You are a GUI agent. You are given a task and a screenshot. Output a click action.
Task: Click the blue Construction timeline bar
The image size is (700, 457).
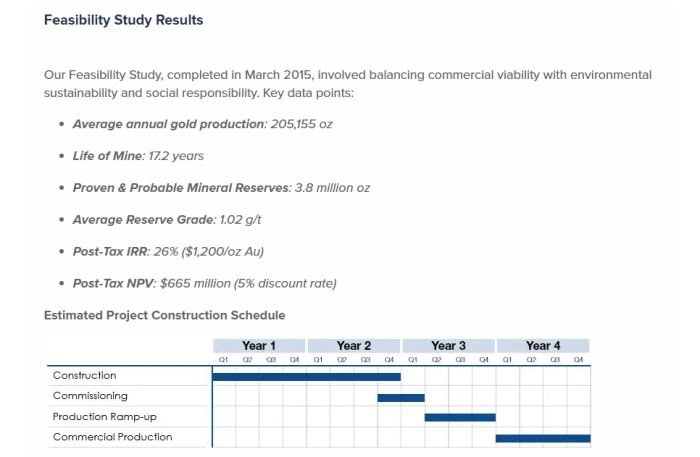[x=306, y=377]
